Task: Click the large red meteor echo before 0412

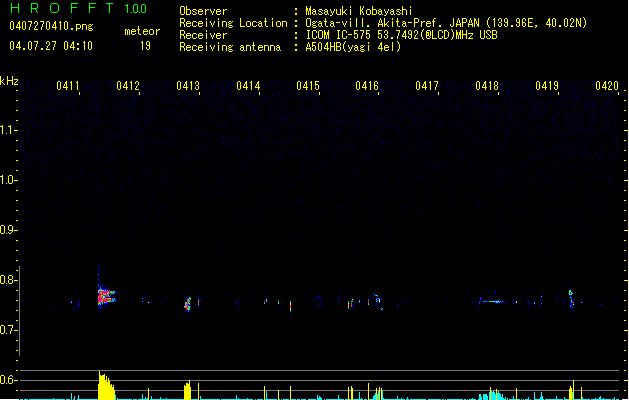Action: (x=106, y=297)
